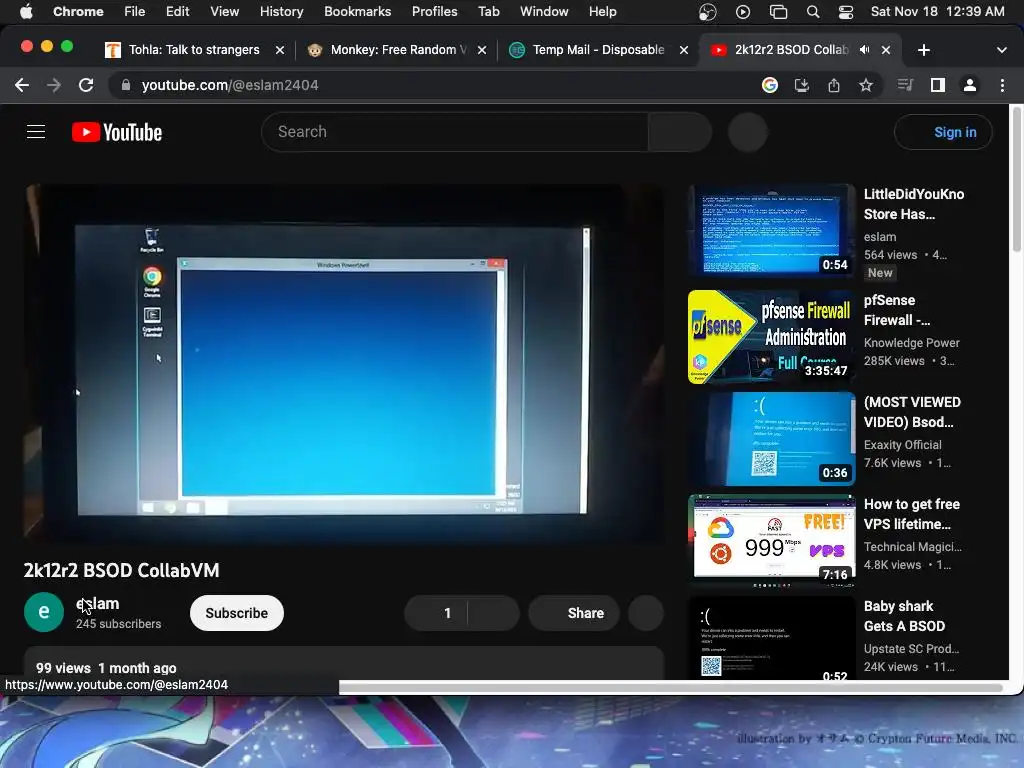Click the play circle menu bar icon
Viewport: 1024px width, 768px height.
tap(743, 12)
